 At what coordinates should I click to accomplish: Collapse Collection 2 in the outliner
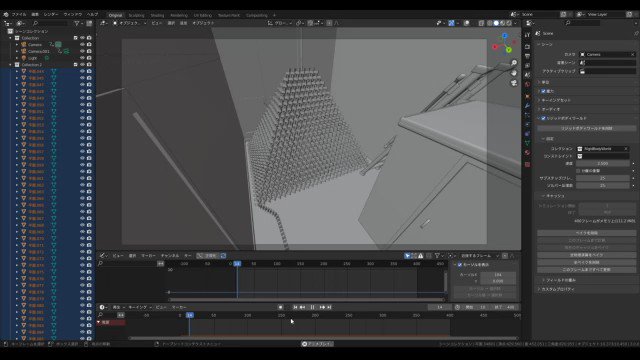[x=11, y=64]
